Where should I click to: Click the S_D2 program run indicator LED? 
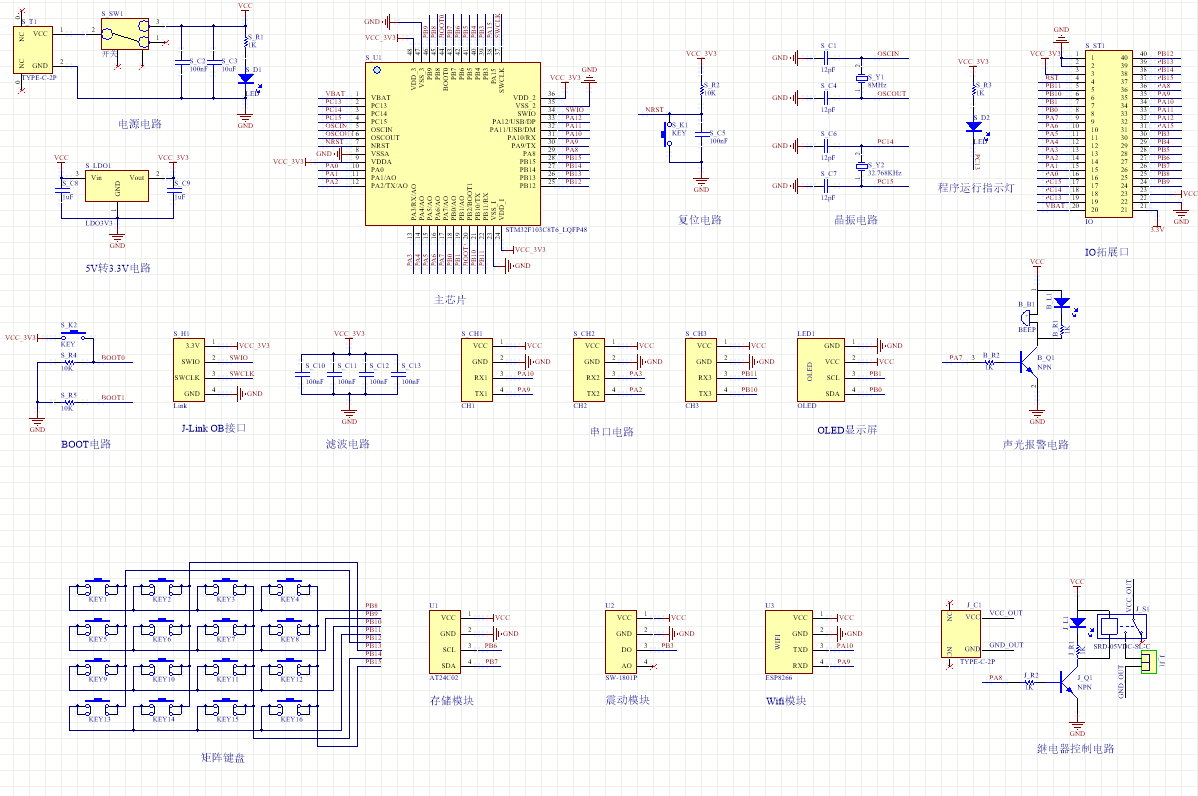(x=974, y=127)
